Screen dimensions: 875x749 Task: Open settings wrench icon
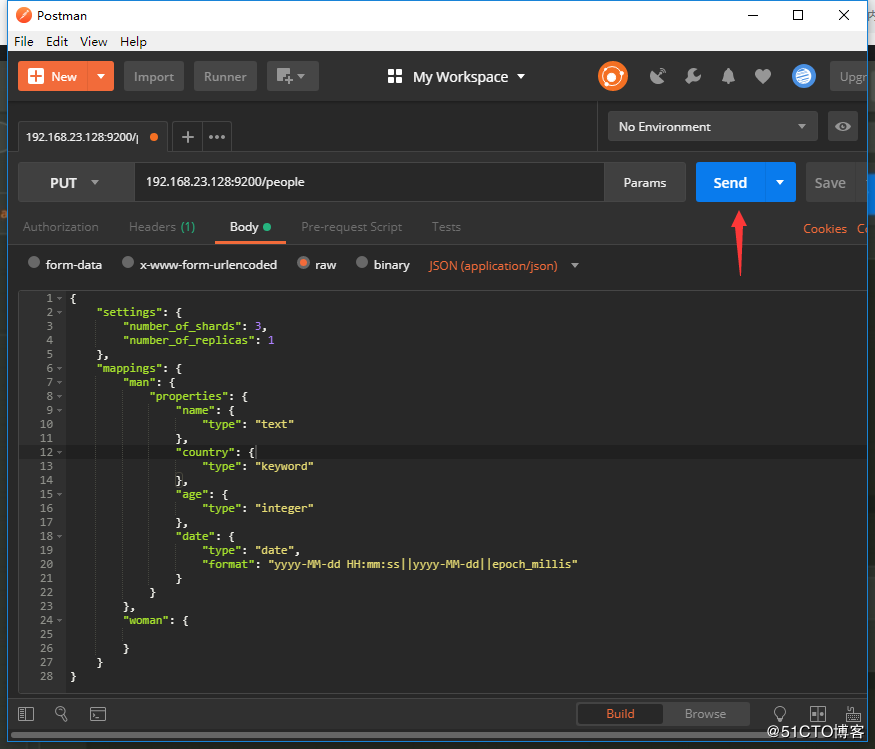tap(693, 76)
